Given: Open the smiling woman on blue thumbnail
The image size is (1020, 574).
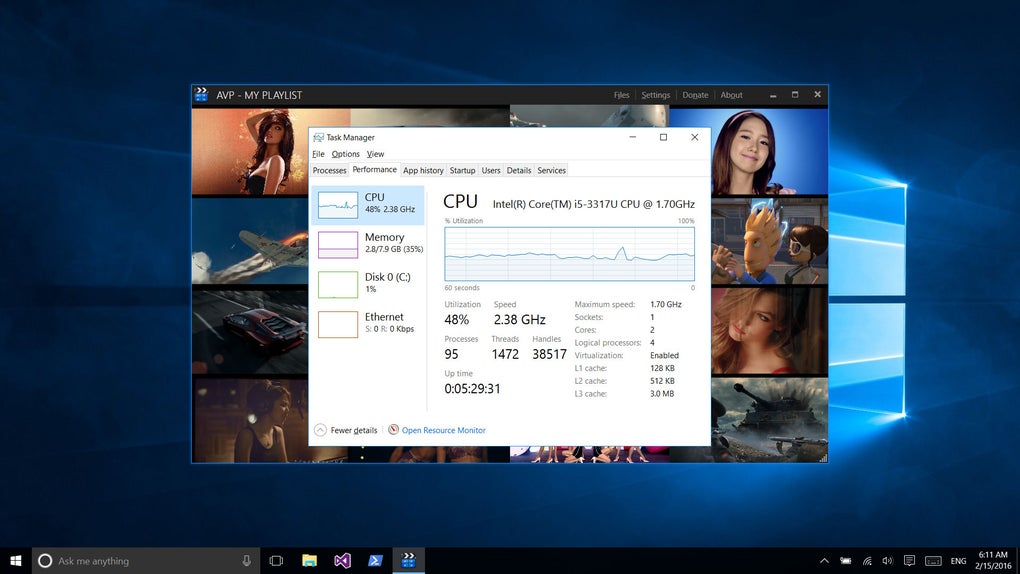Looking at the screenshot, I should coord(770,152).
